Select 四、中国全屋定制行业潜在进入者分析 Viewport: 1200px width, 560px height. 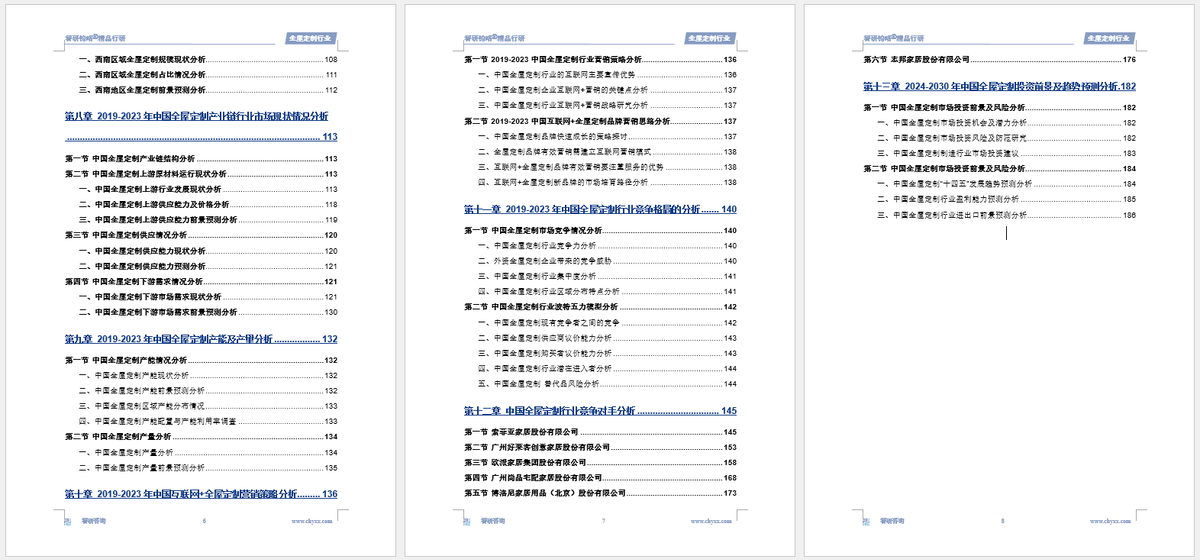point(609,369)
